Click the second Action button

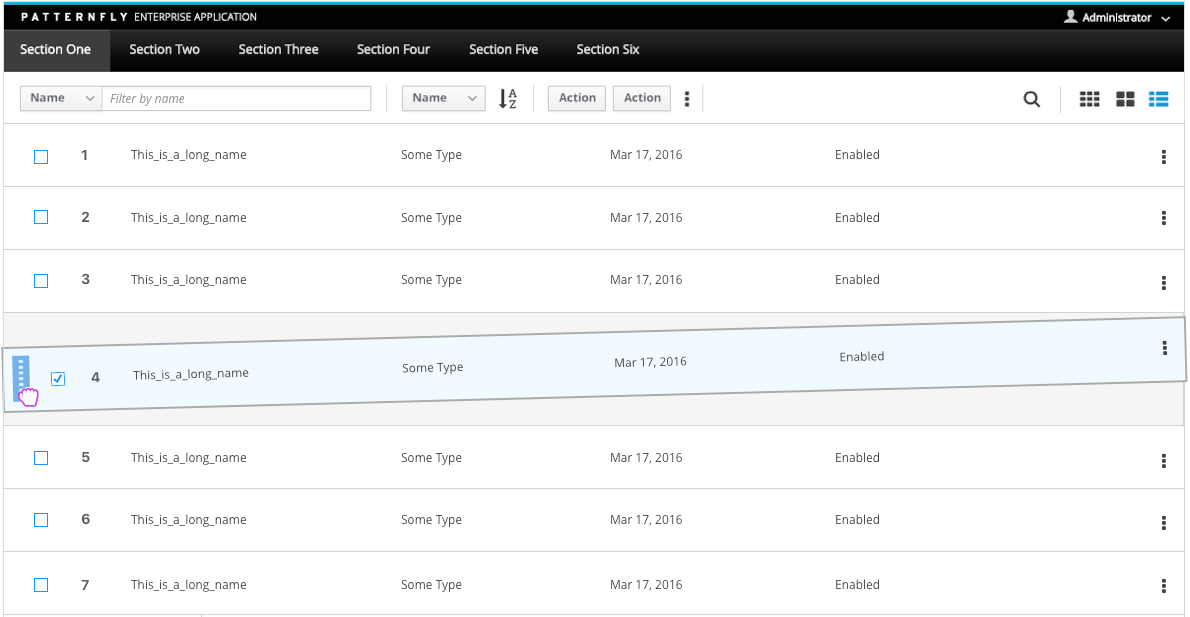pos(642,98)
